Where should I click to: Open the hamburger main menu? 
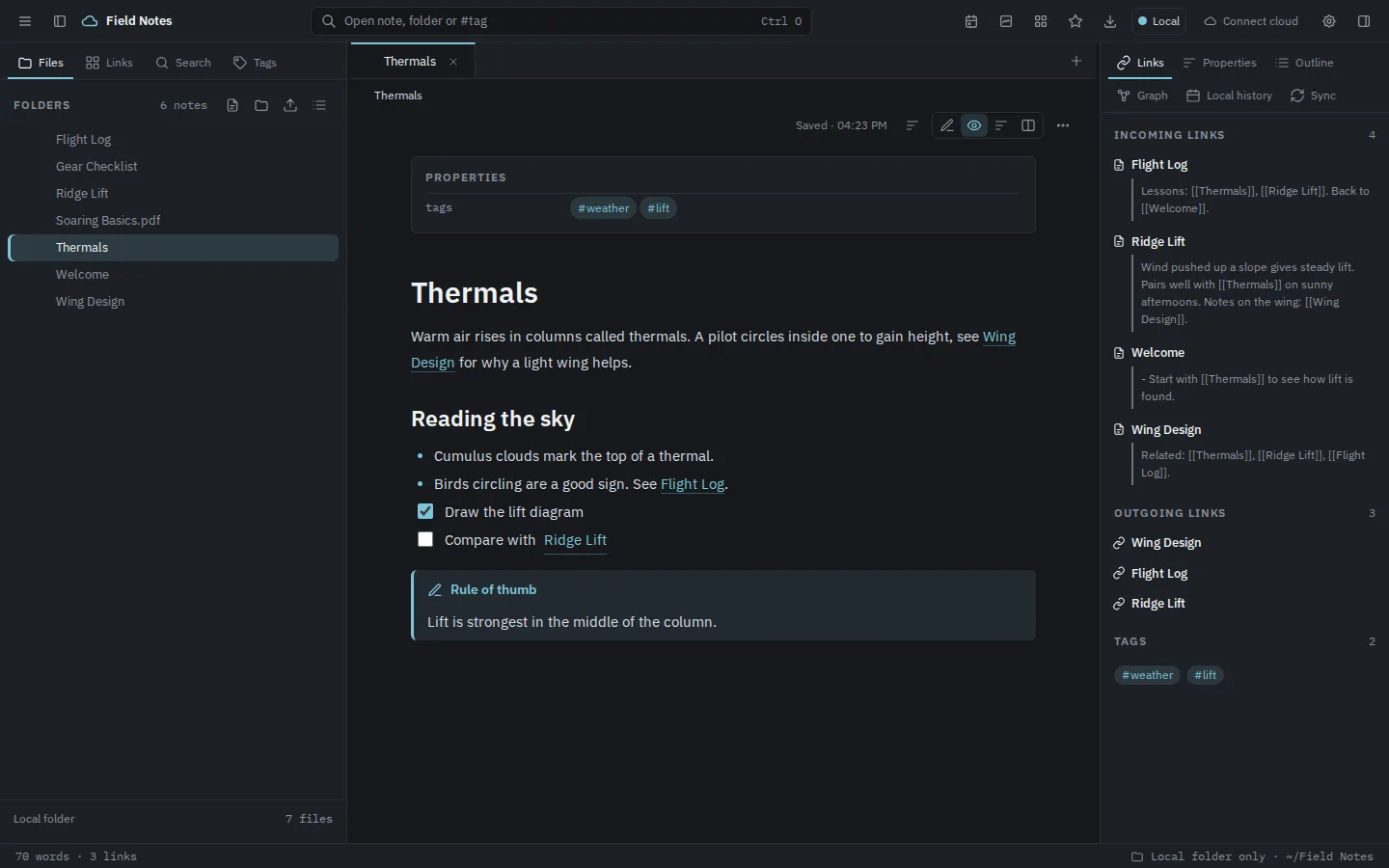point(25,21)
